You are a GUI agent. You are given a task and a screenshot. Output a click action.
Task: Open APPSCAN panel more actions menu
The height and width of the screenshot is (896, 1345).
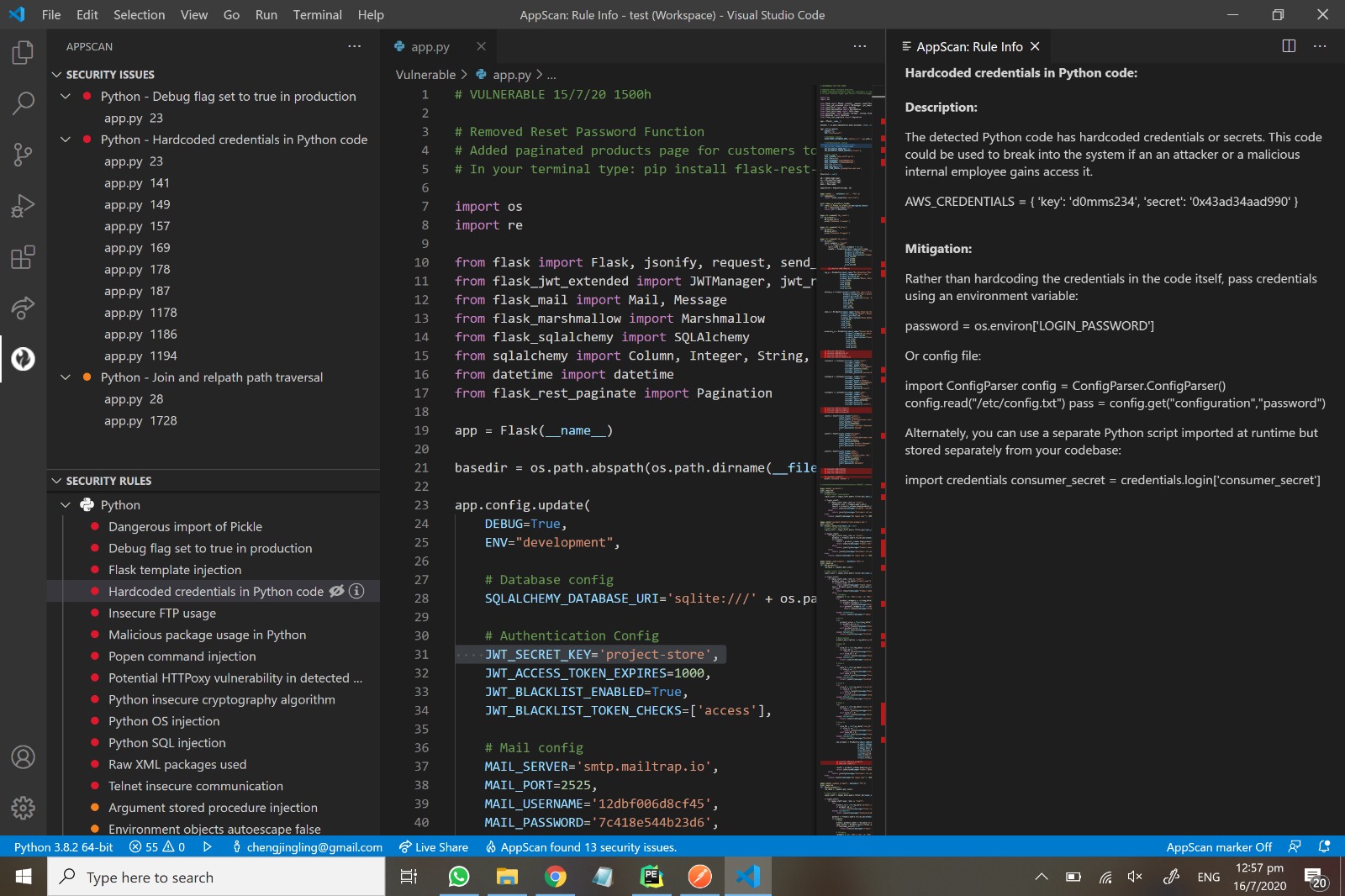[355, 46]
